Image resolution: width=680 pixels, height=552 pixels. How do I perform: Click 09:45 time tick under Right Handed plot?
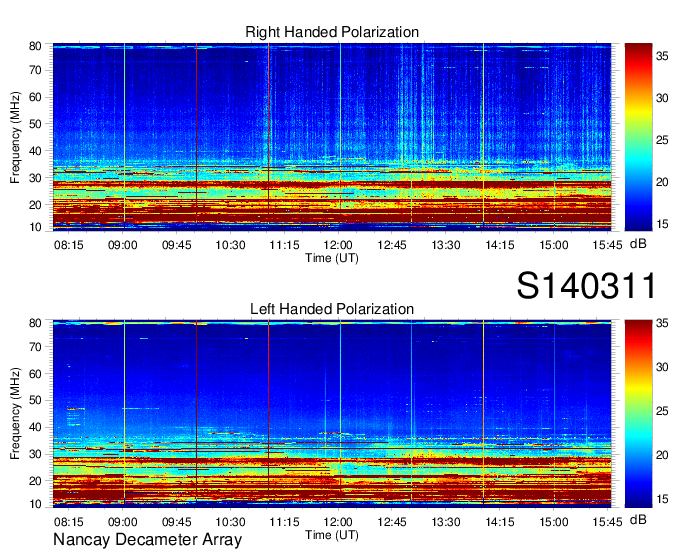click(x=177, y=245)
